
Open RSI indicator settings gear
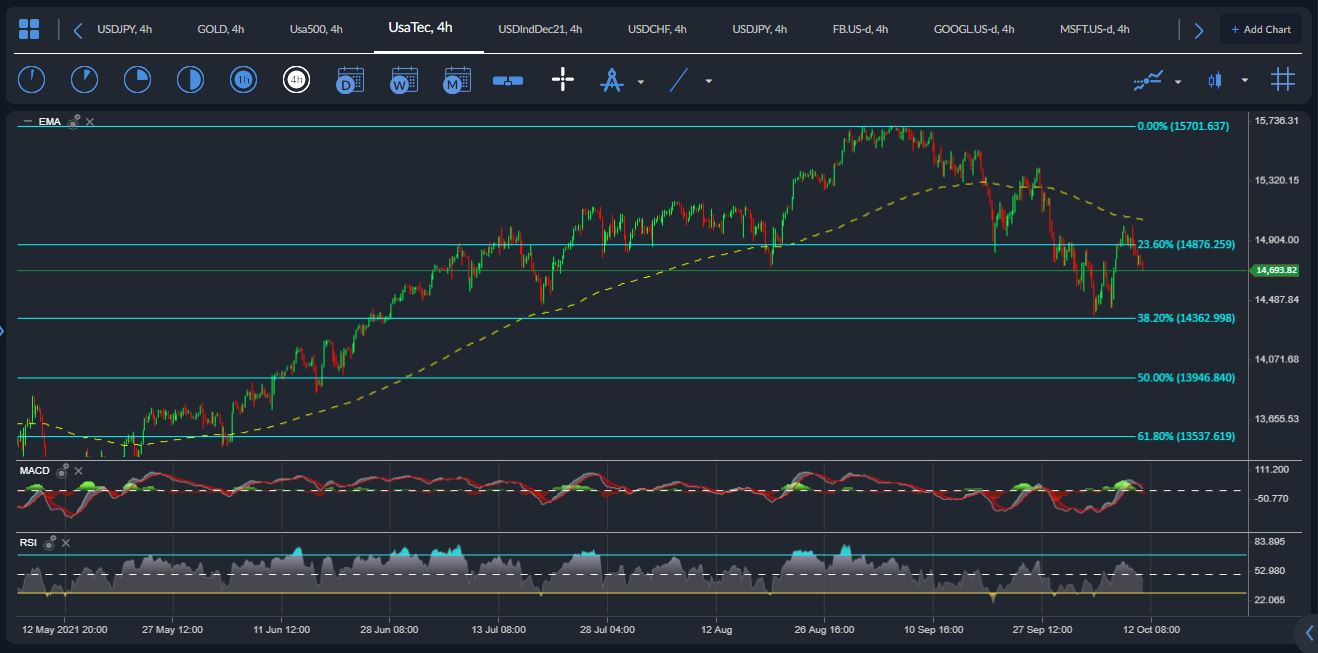[49, 543]
